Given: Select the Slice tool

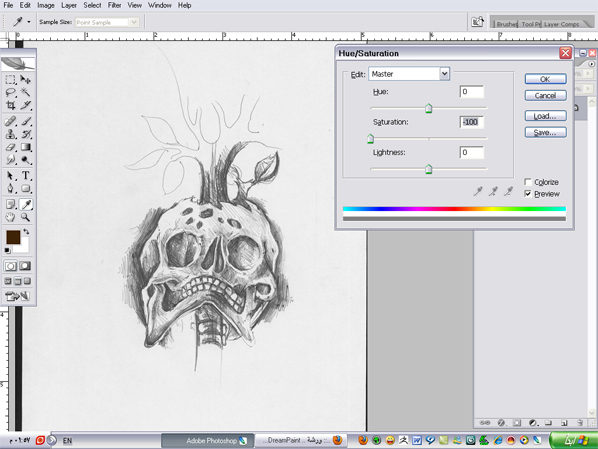Looking at the screenshot, I should (x=25, y=105).
